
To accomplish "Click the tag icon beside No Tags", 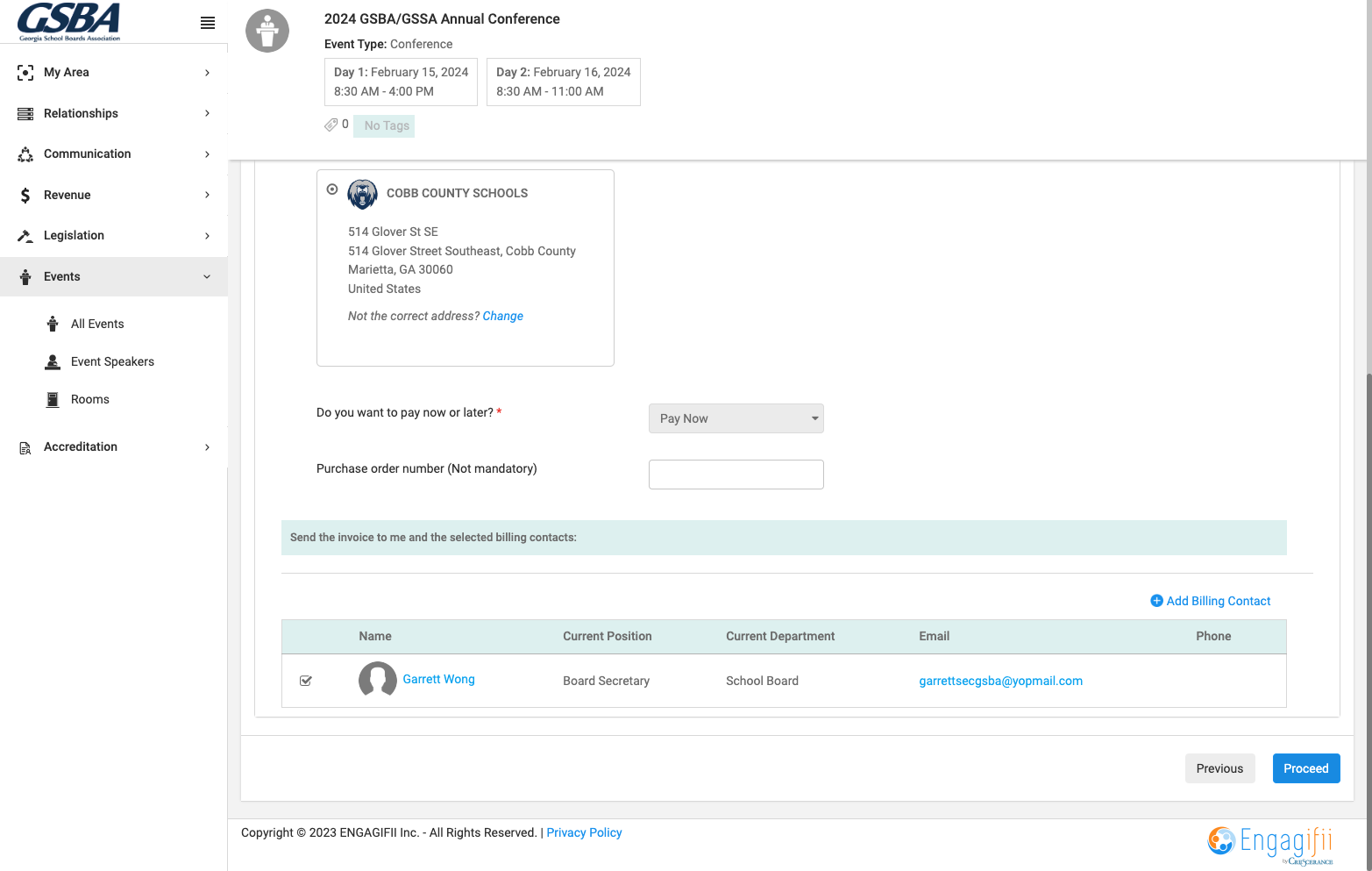I will point(331,125).
